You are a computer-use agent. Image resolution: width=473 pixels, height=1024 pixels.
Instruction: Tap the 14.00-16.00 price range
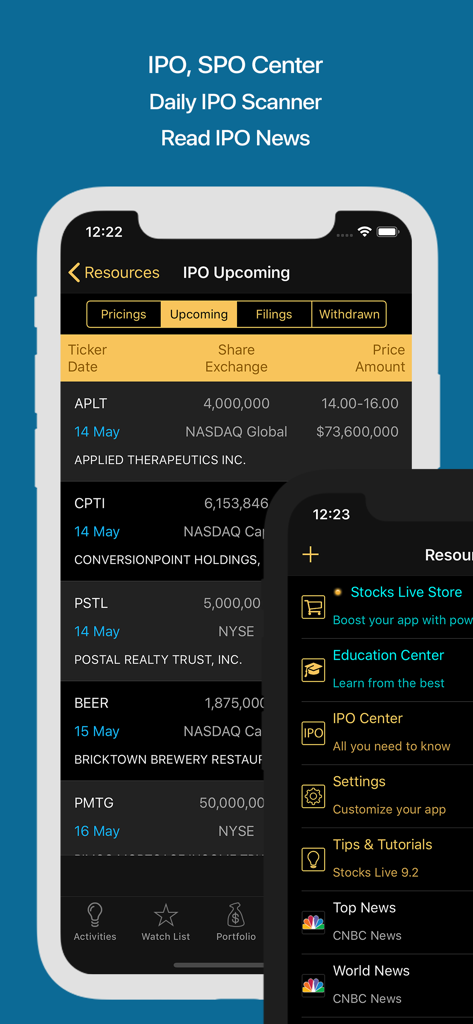(x=360, y=404)
